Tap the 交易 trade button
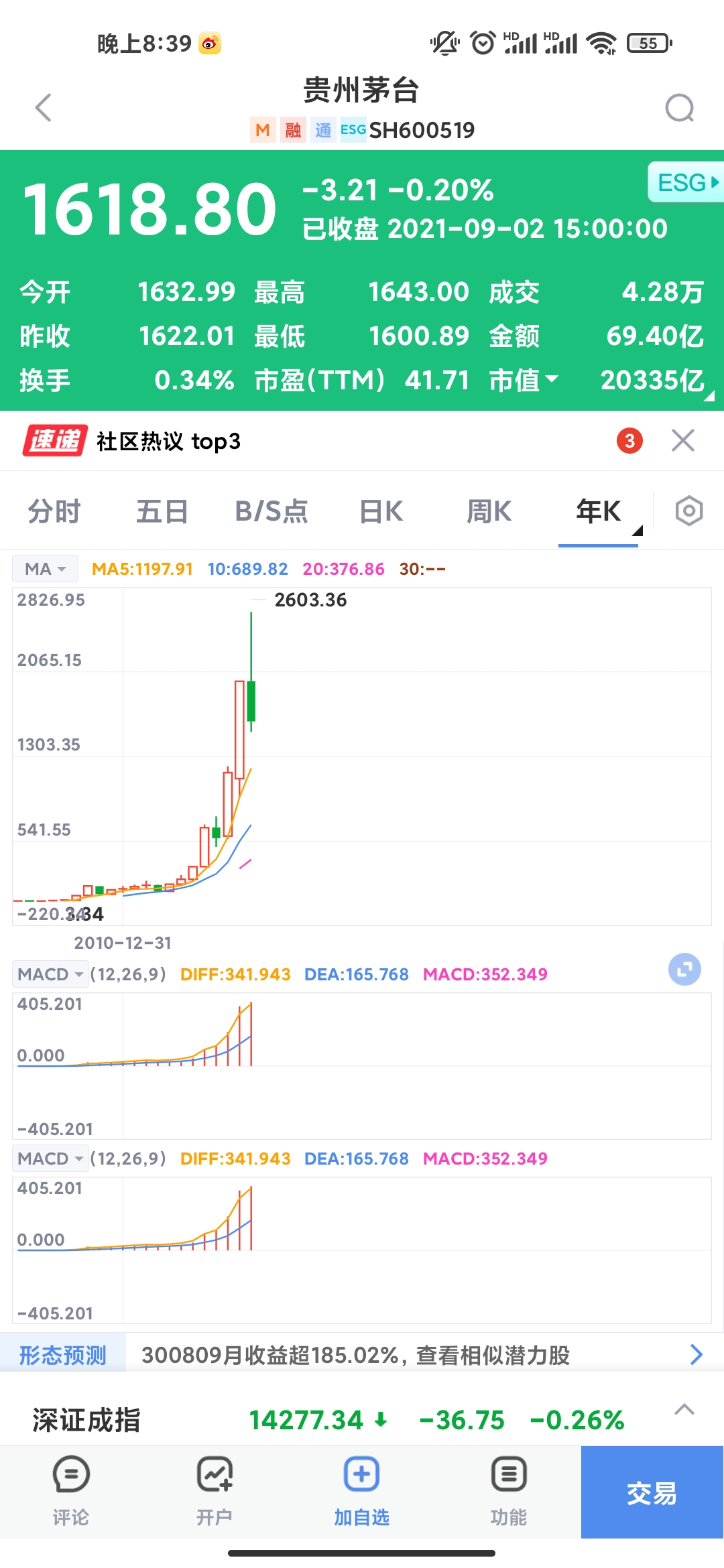 pyautogui.click(x=652, y=1492)
